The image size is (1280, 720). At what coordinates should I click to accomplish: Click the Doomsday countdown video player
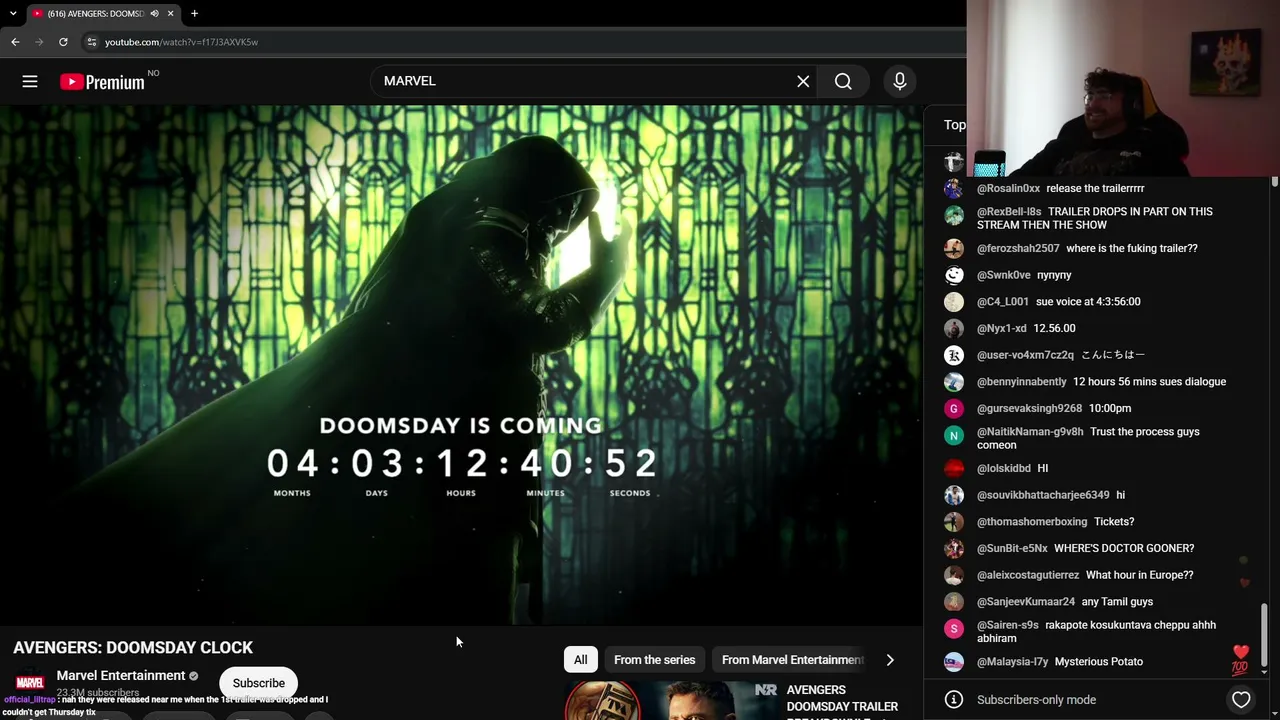coord(461,365)
